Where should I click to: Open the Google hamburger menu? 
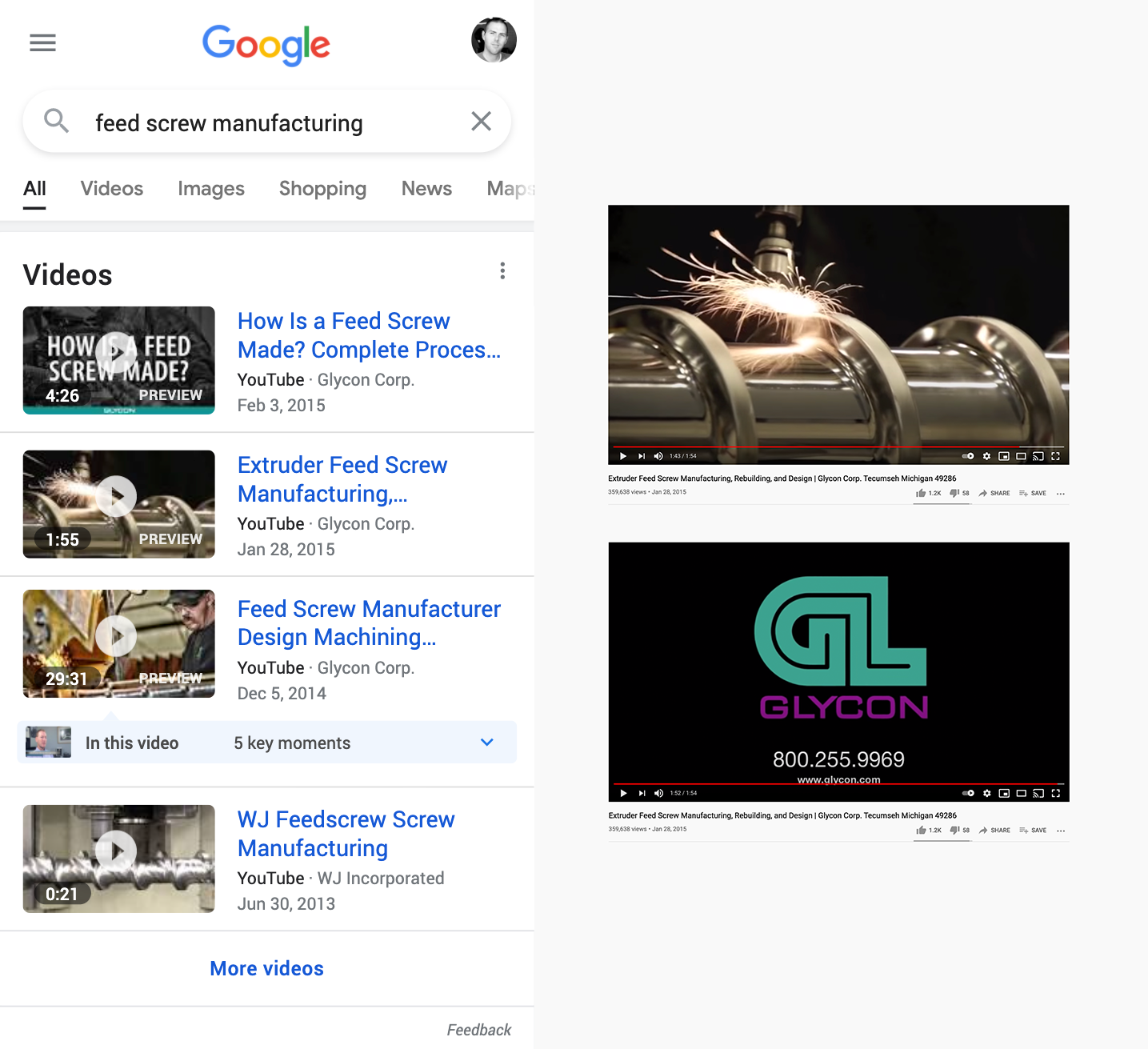point(42,42)
